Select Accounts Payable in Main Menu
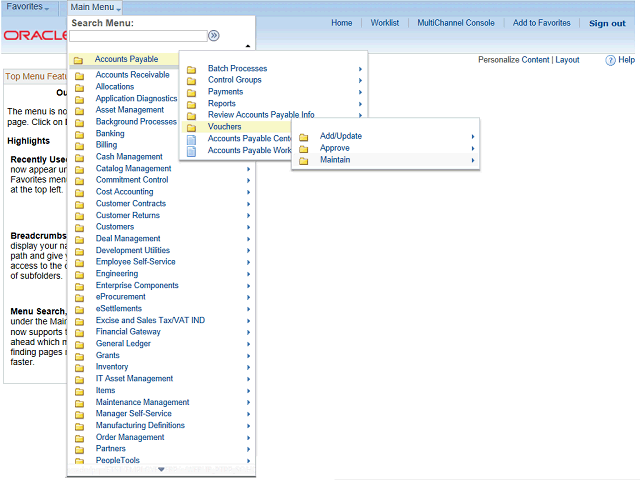The height and width of the screenshot is (480, 640). coord(126,59)
